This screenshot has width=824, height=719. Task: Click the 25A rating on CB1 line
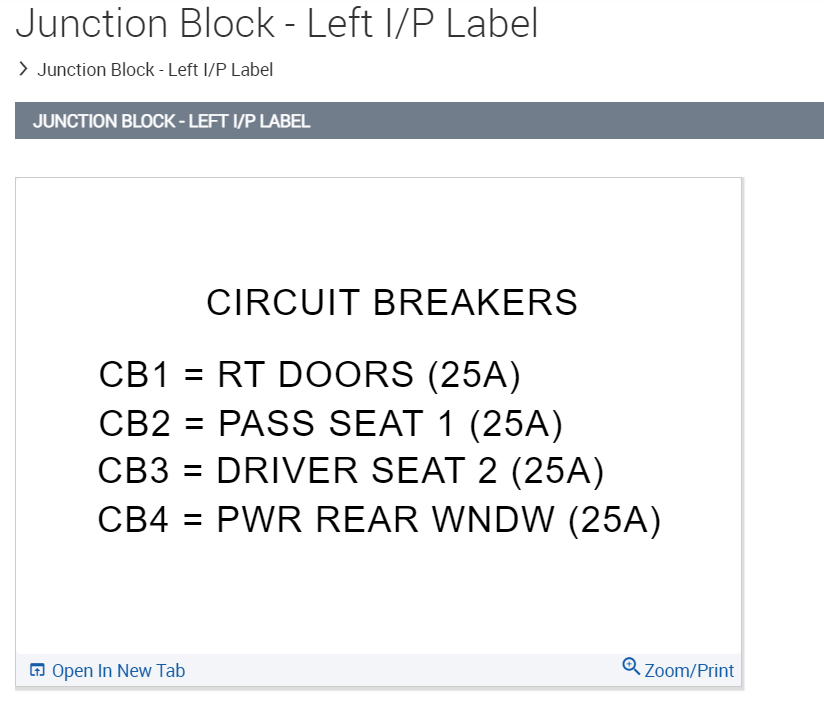[474, 375]
